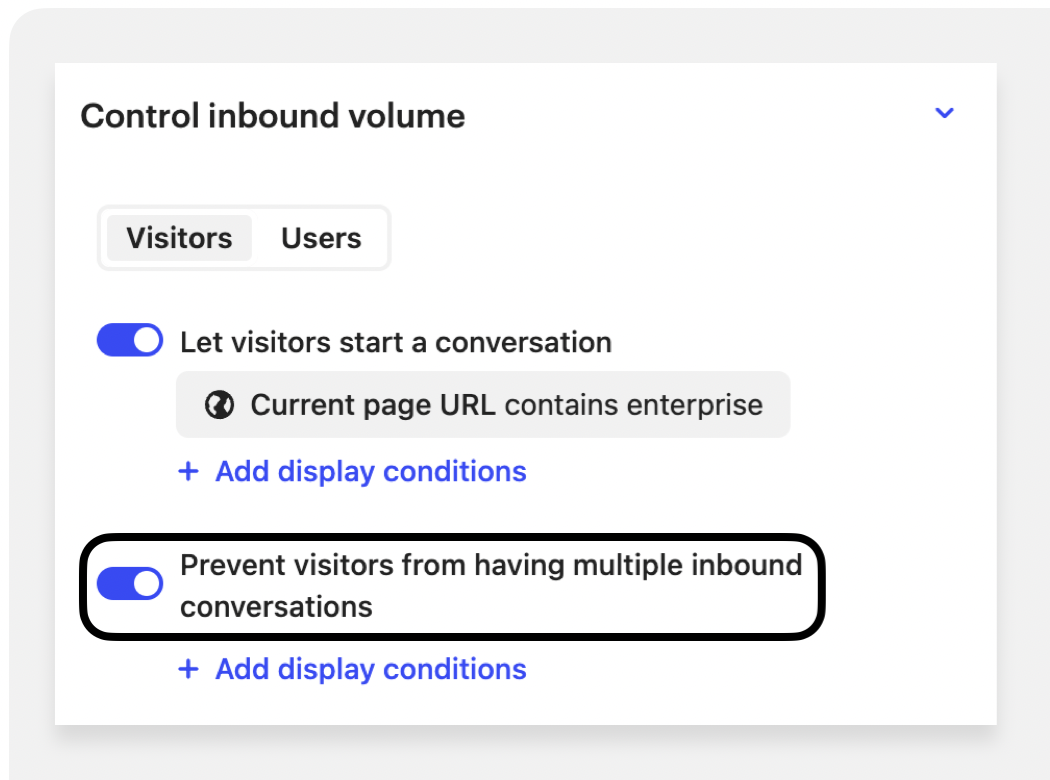Click the globe icon in URL condition
The width and height of the screenshot is (1050, 780).
(219, 405)
